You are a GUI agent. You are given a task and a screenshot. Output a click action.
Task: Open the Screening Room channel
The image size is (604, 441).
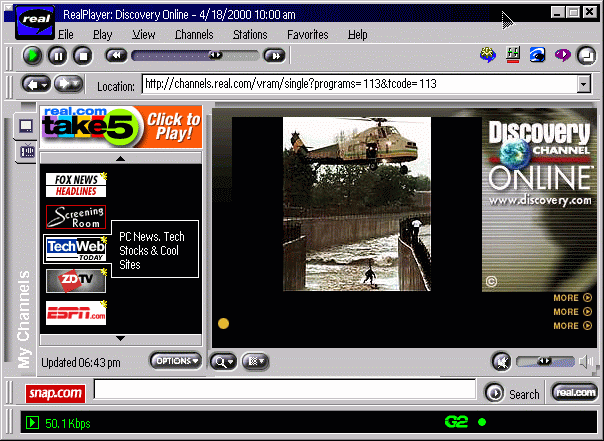click(76, 217)
